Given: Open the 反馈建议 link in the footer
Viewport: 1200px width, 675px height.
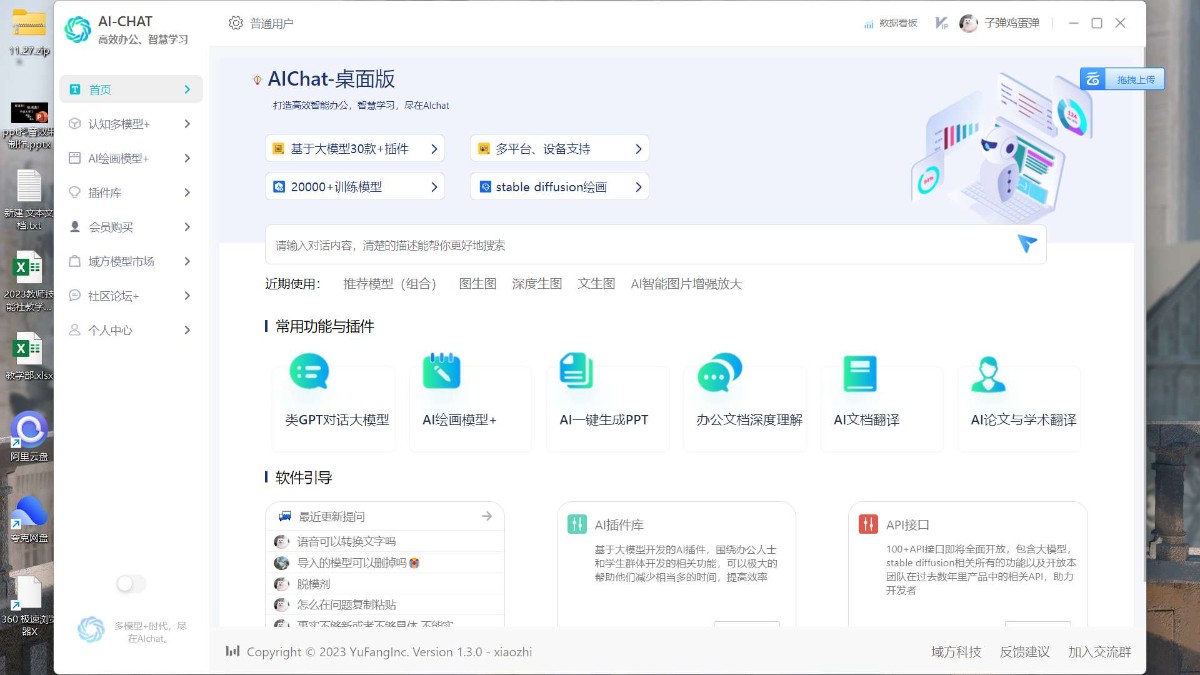Looking at the screenshot, I should click(1024, 651).
